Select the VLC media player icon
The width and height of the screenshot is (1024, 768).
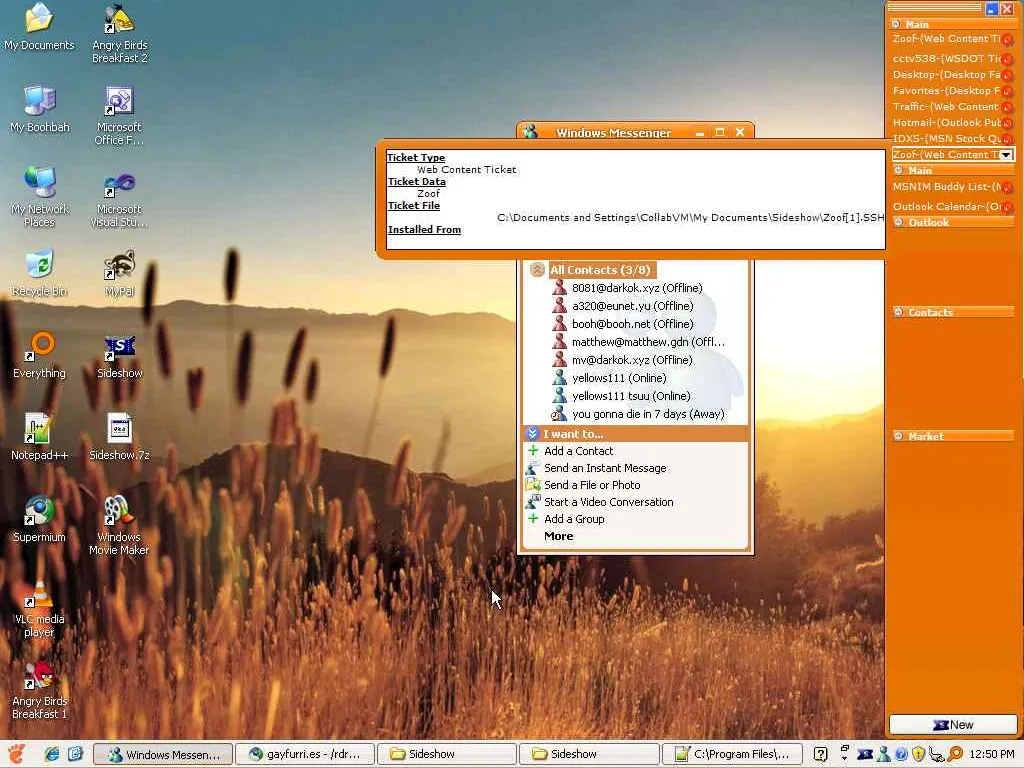point(39,609)
